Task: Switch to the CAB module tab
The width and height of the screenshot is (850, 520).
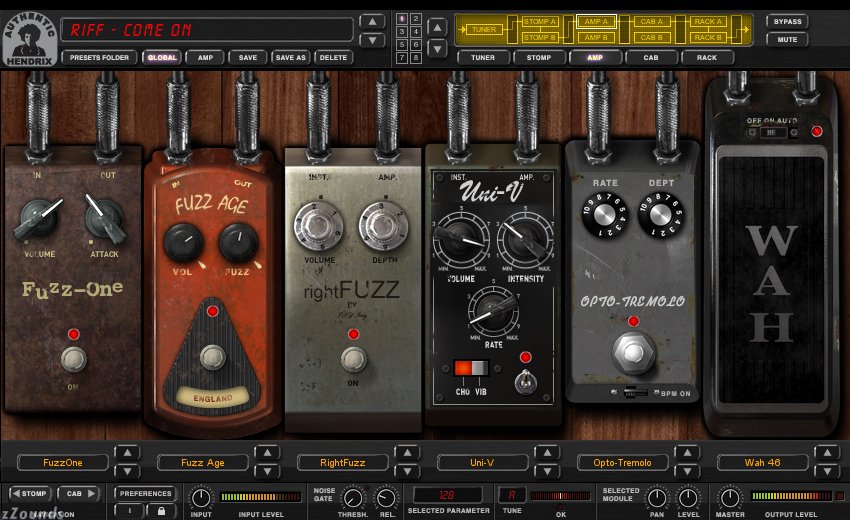Action: click(x=651, y=57)
